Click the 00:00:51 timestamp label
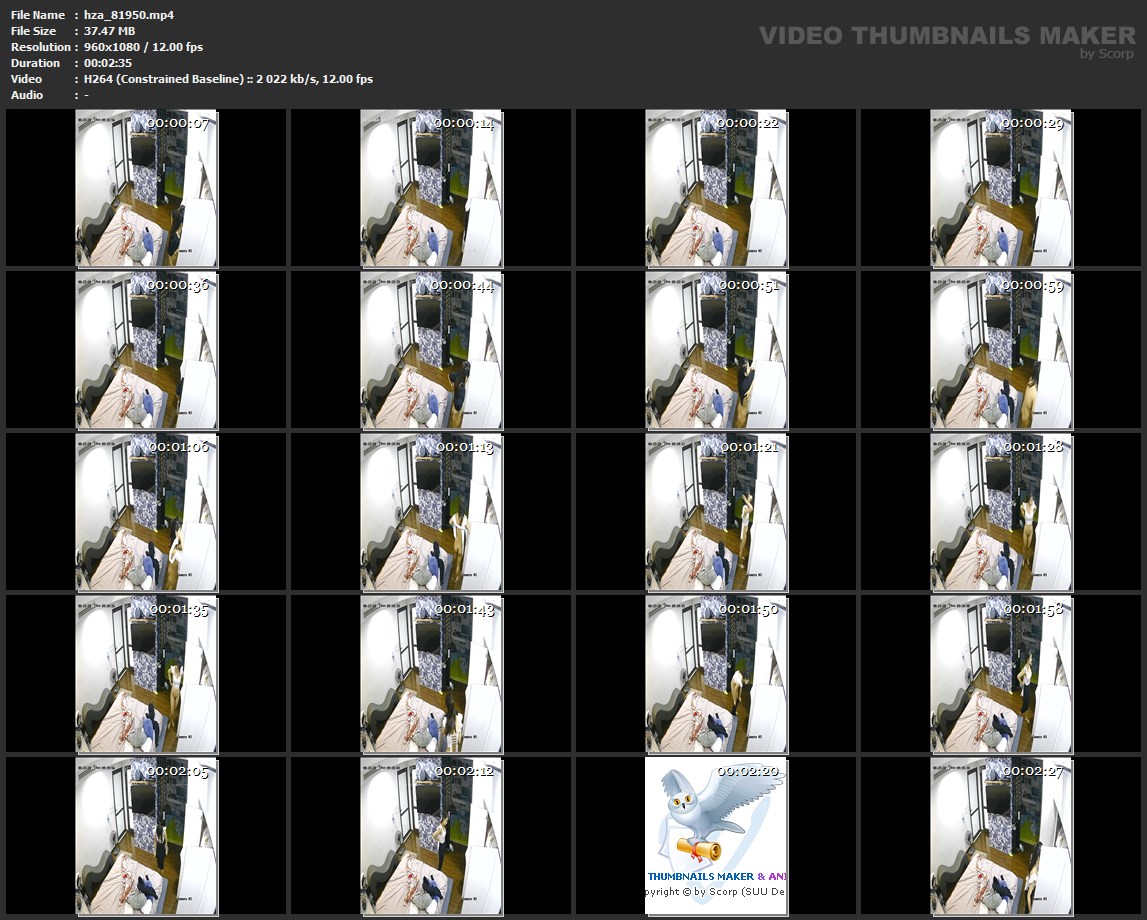1147x920 pixels. (x=749, y=285)
